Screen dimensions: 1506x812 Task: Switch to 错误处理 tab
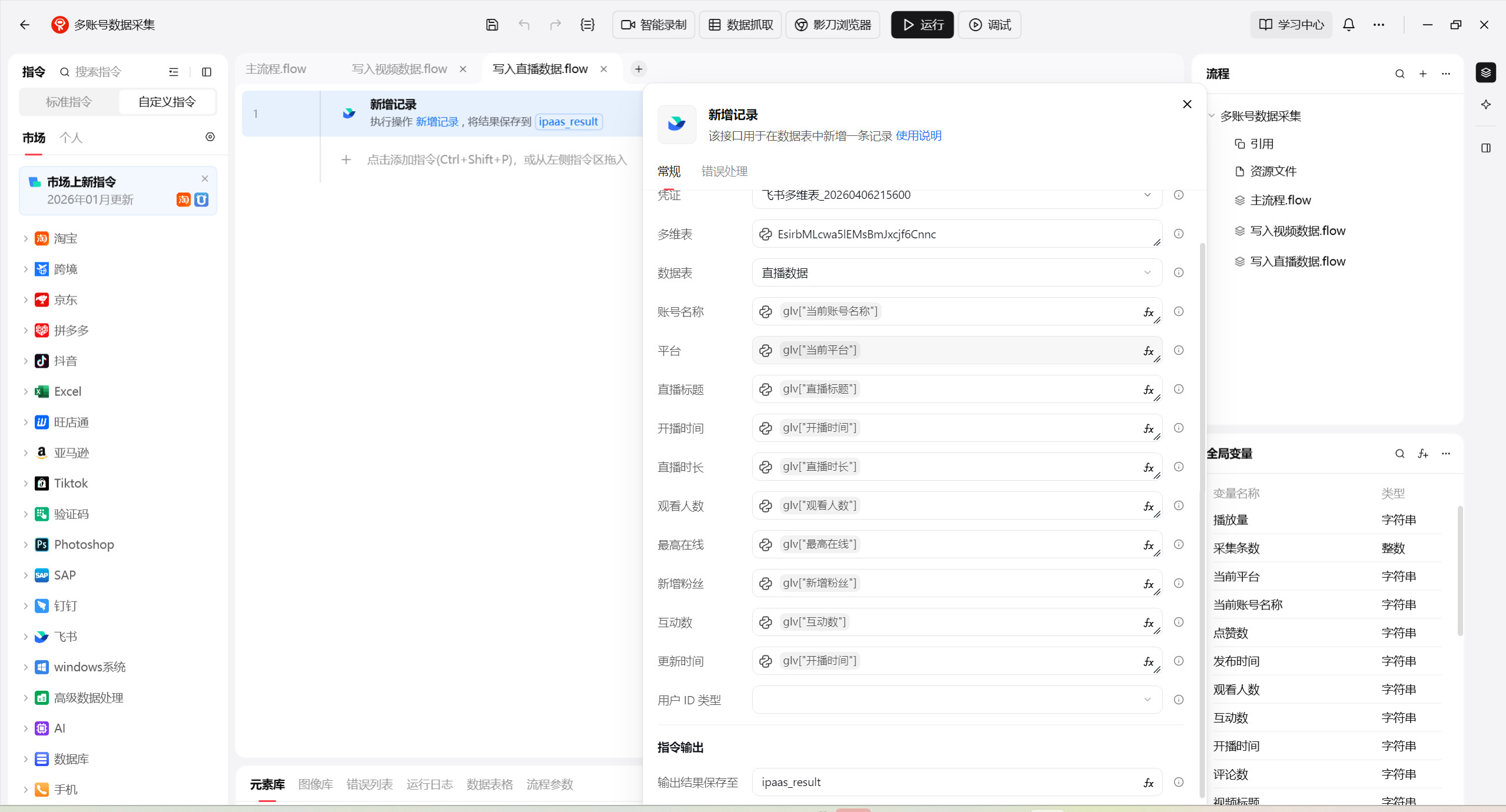pyautogui.click(x=724, y=171)
